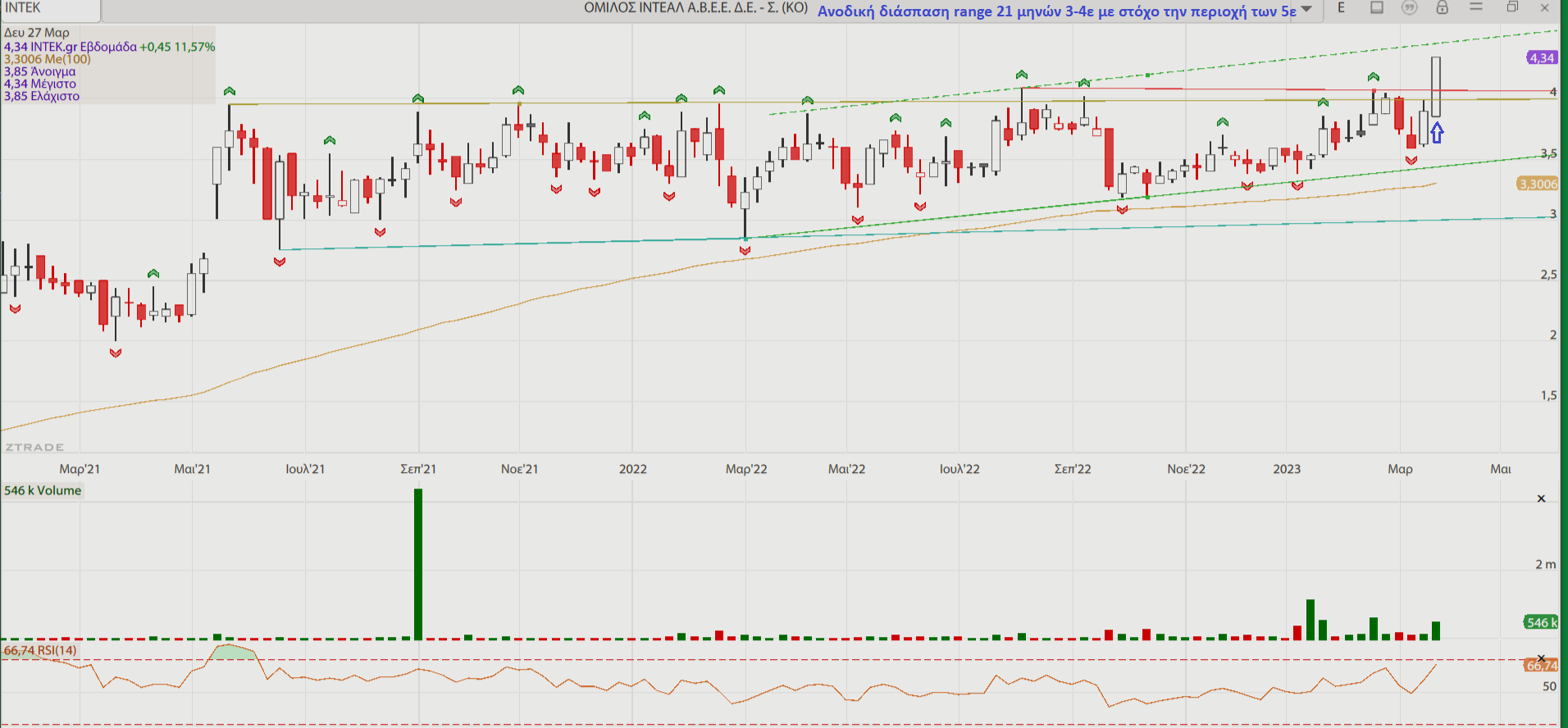Click the blue up arrow marker near the latest candle

[1437, 132]
